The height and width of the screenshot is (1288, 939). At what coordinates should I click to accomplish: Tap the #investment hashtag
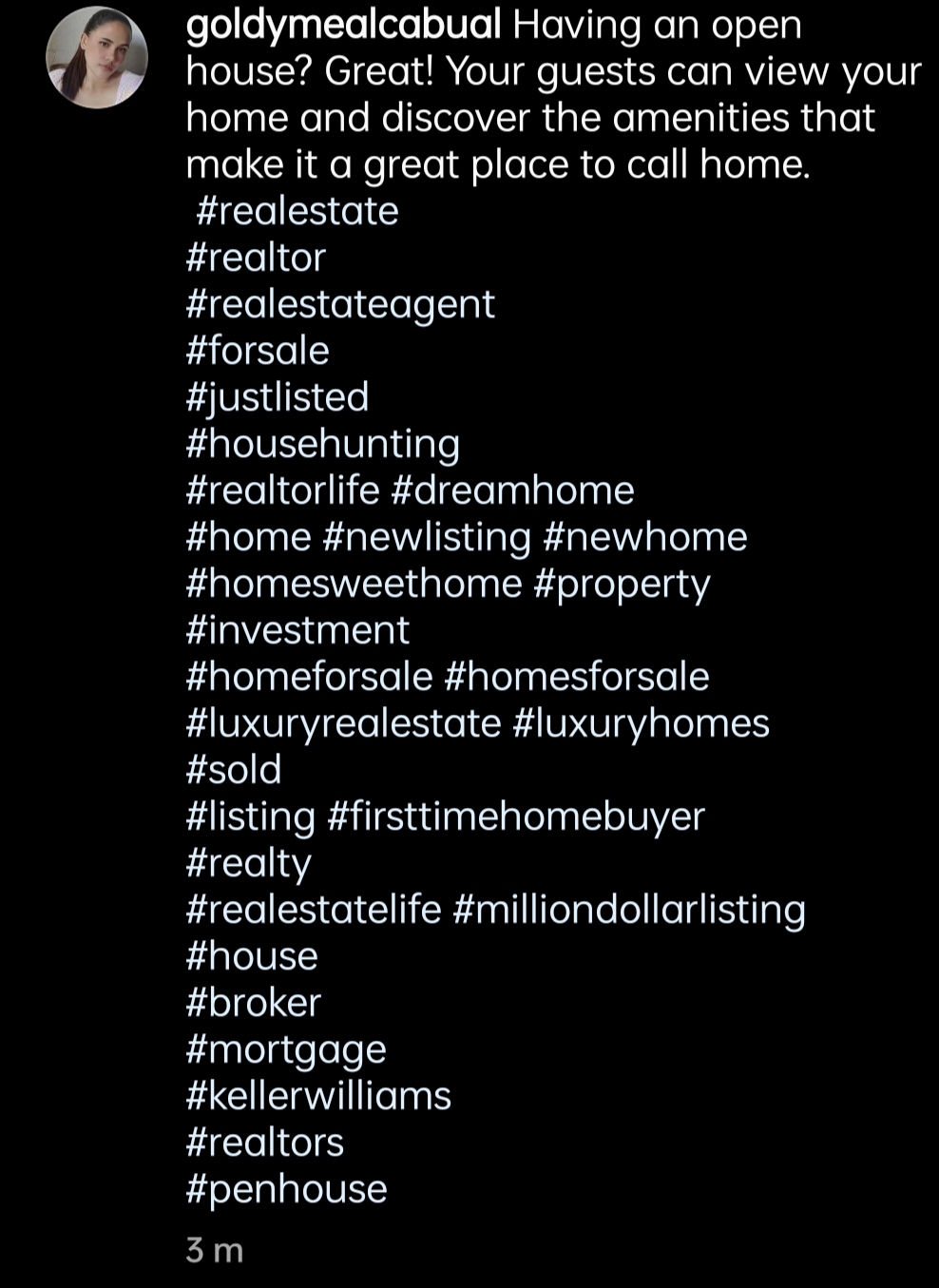[x=297, y=630]
